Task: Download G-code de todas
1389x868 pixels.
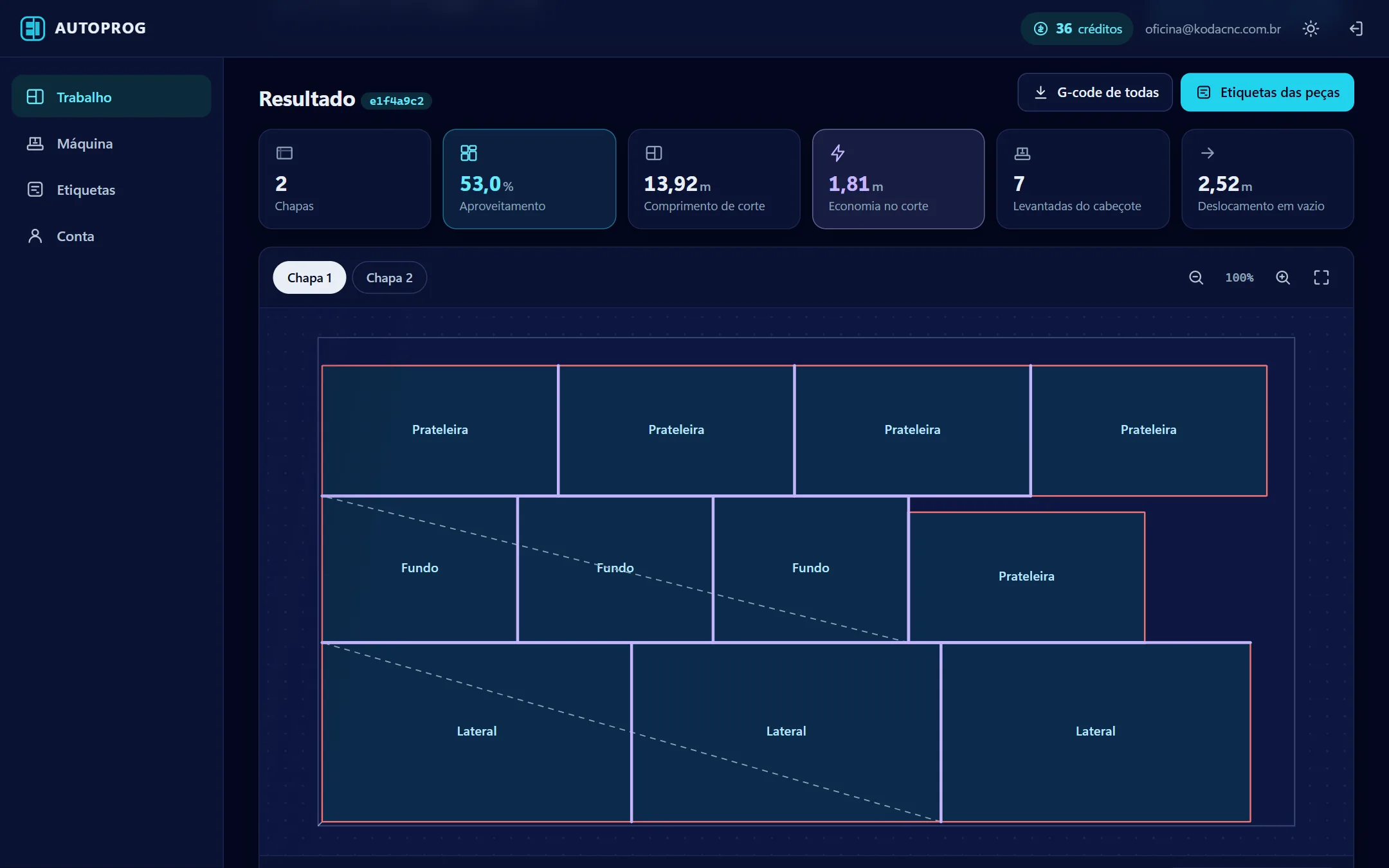Action: (1095, 93)
